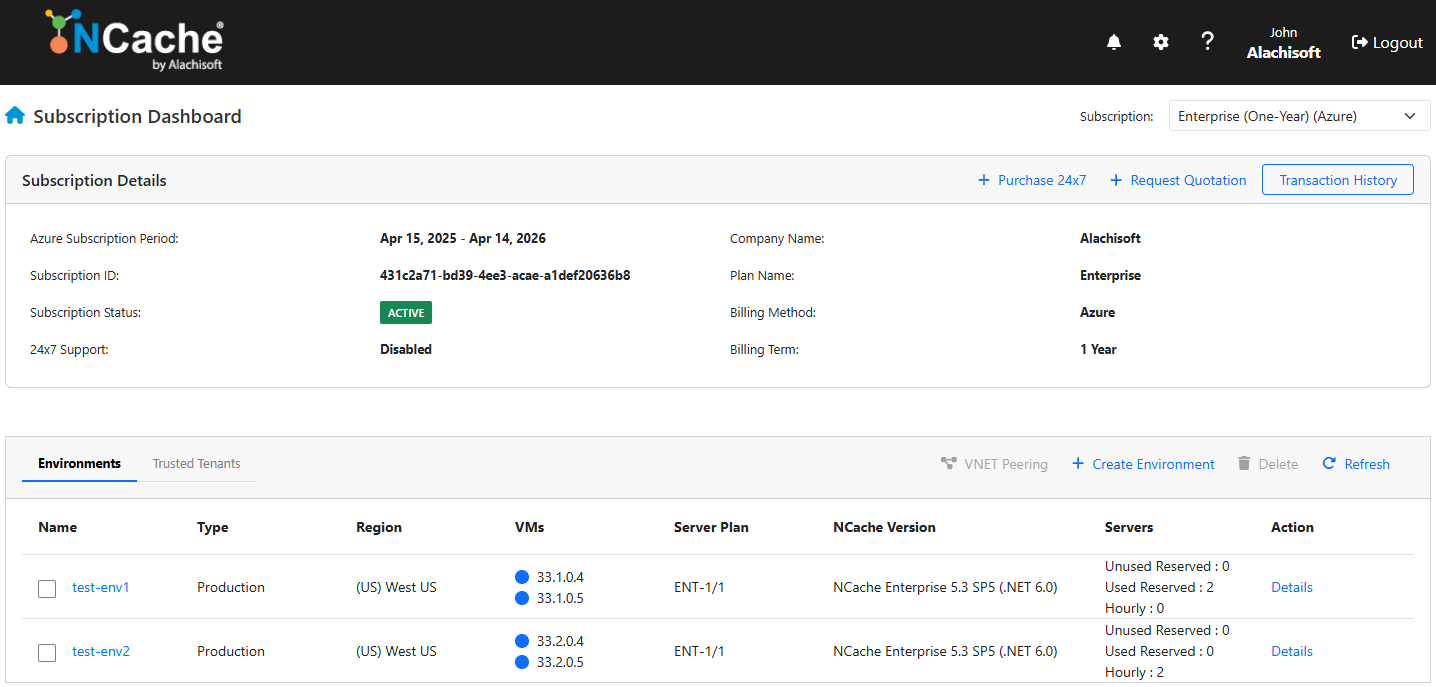Click the Request Quotation link
This screenshot has width=1436, height=687.
coord(1188,180)
